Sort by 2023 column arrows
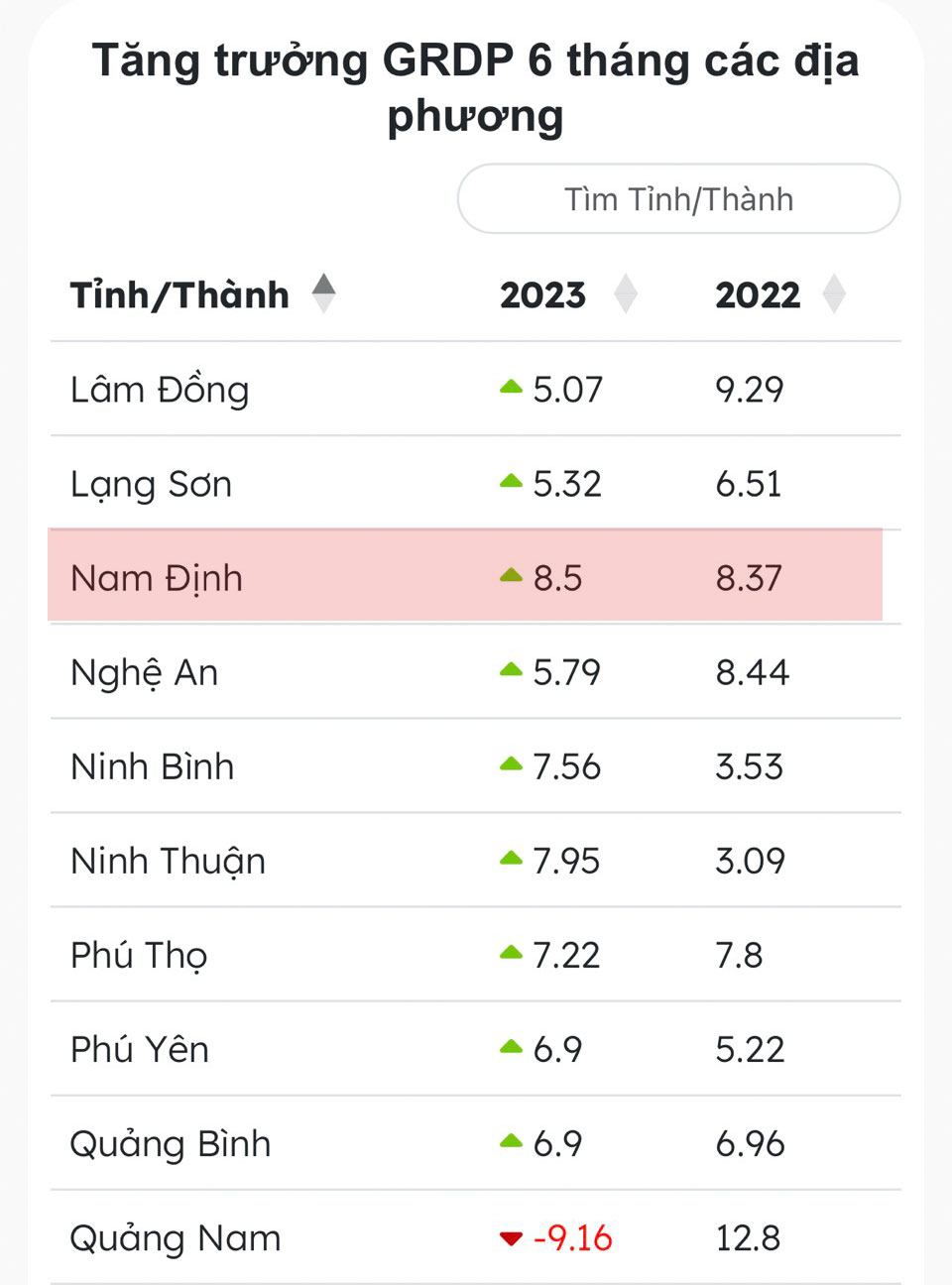The image size is (952, 1285). [x=625, y=293]
